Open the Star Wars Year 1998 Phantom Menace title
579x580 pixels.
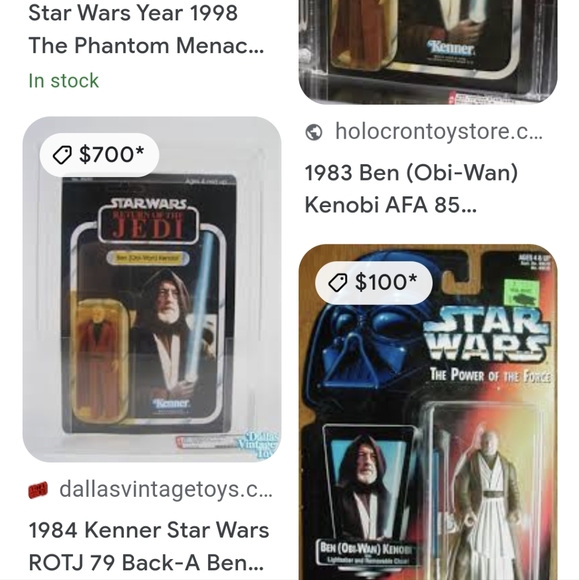pyautogui.click(x=146, y=29)
